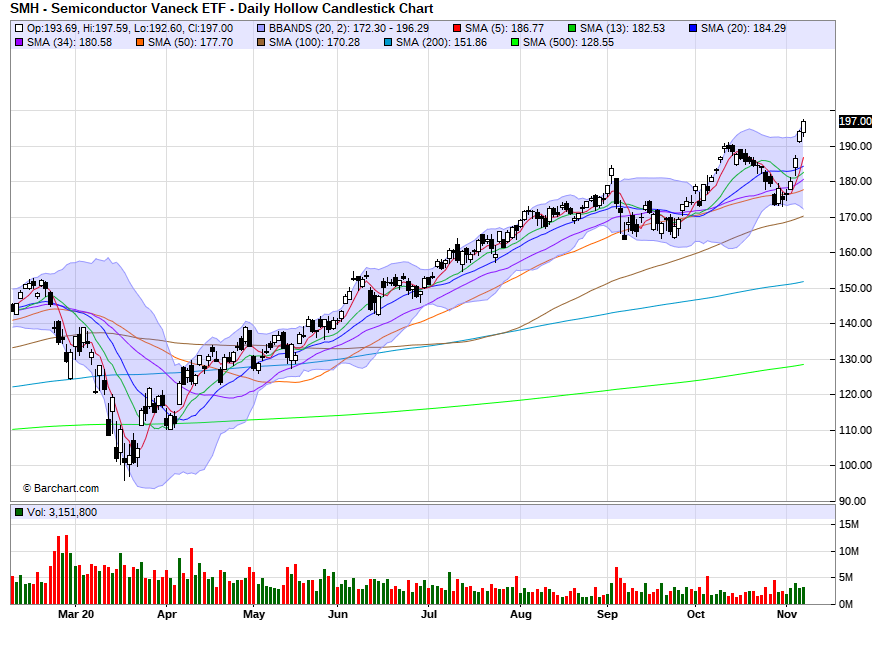
Task: Click the Oct date axis label
Action: point(696,614)
